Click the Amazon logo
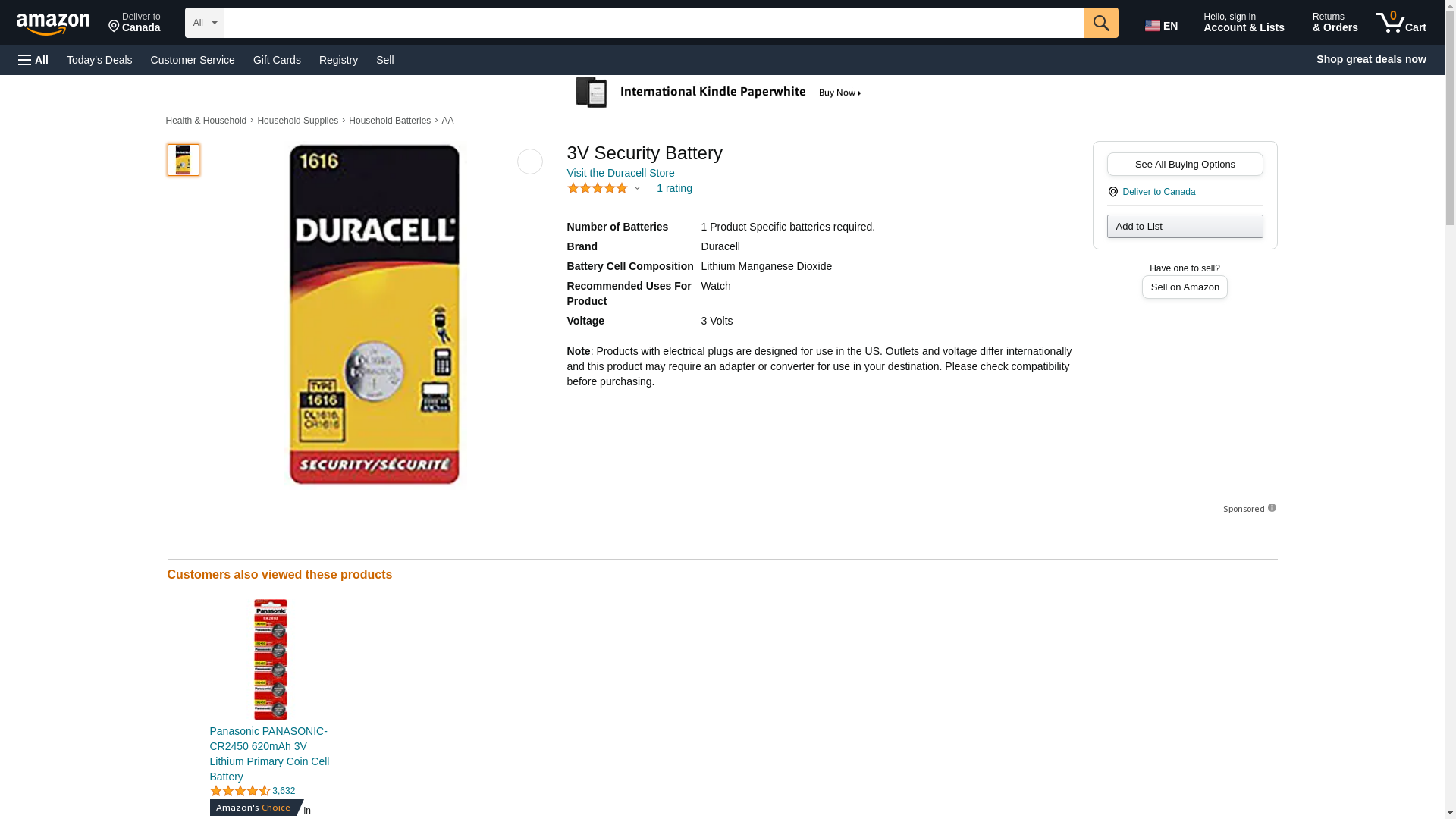The height and width of the screenshot is (819, 1456). (53, 24)
